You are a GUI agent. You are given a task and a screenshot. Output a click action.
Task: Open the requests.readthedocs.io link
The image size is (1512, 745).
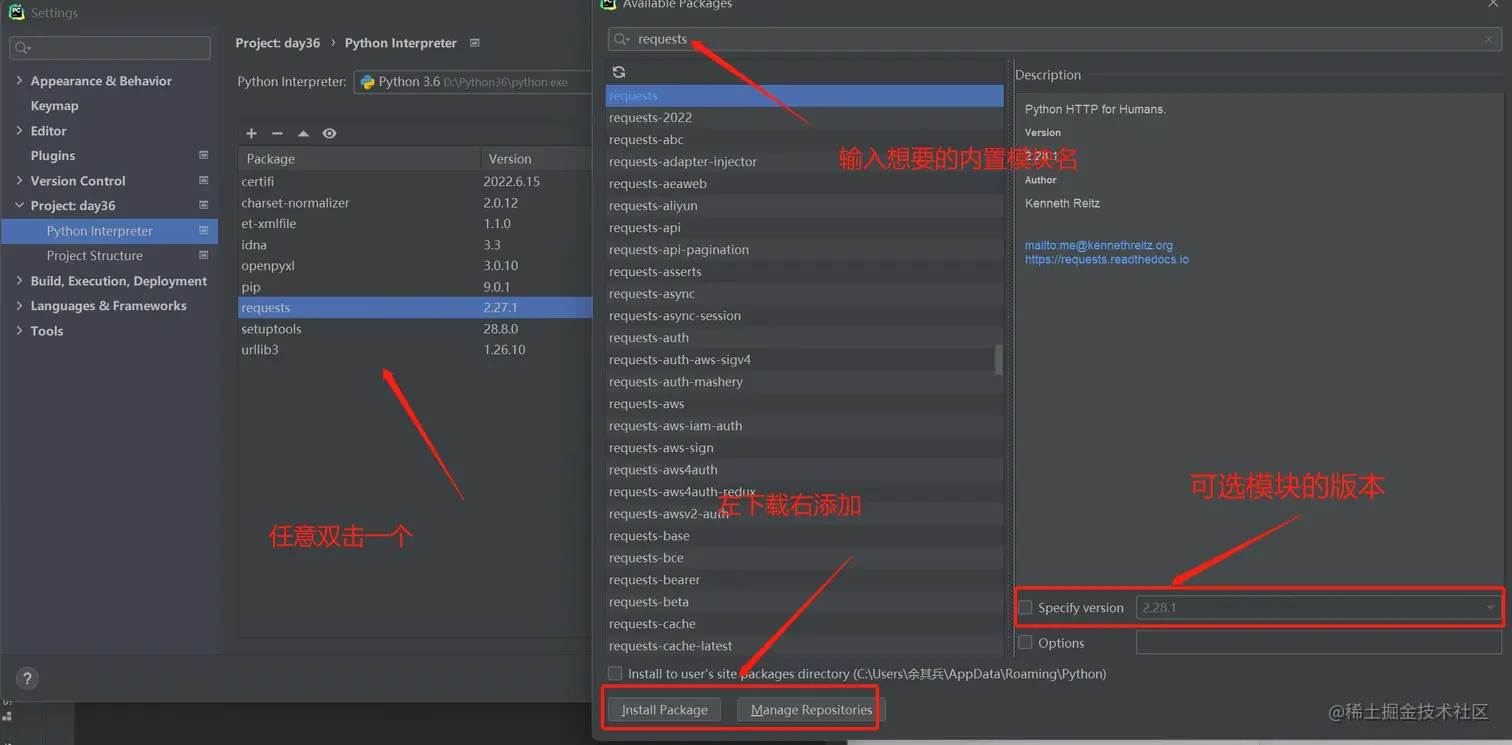1107,259
